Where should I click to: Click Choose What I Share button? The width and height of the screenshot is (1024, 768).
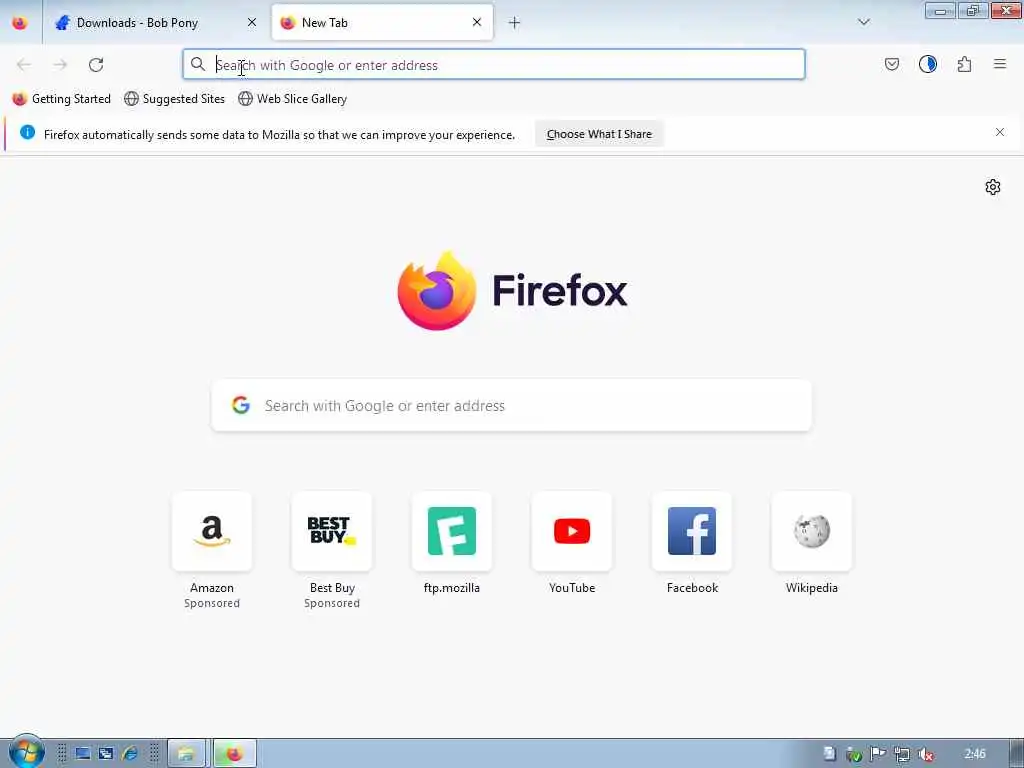pyautogui.click(x=599, y=134)
